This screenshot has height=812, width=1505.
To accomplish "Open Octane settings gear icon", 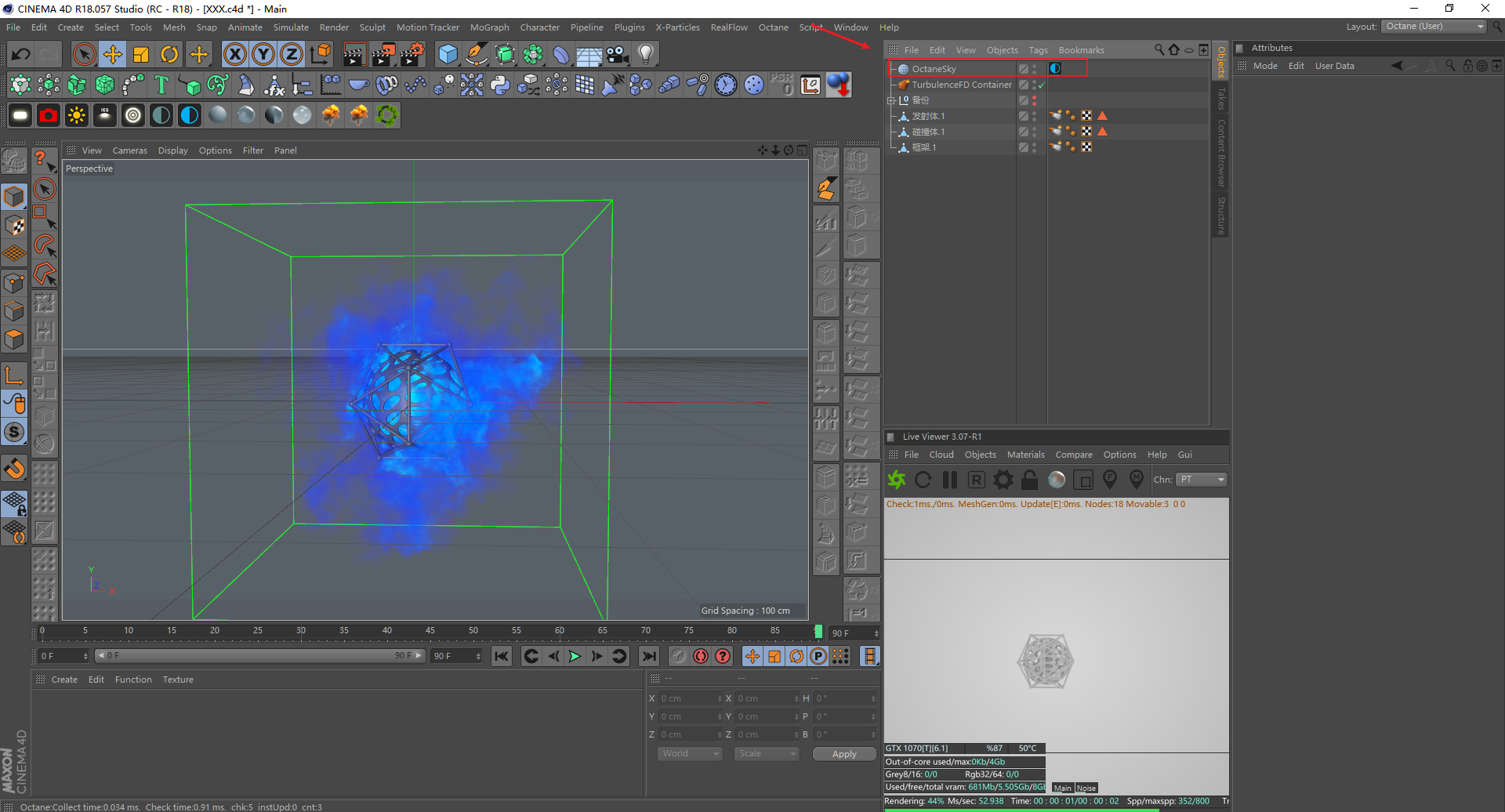I will [x=1003, y=480].
